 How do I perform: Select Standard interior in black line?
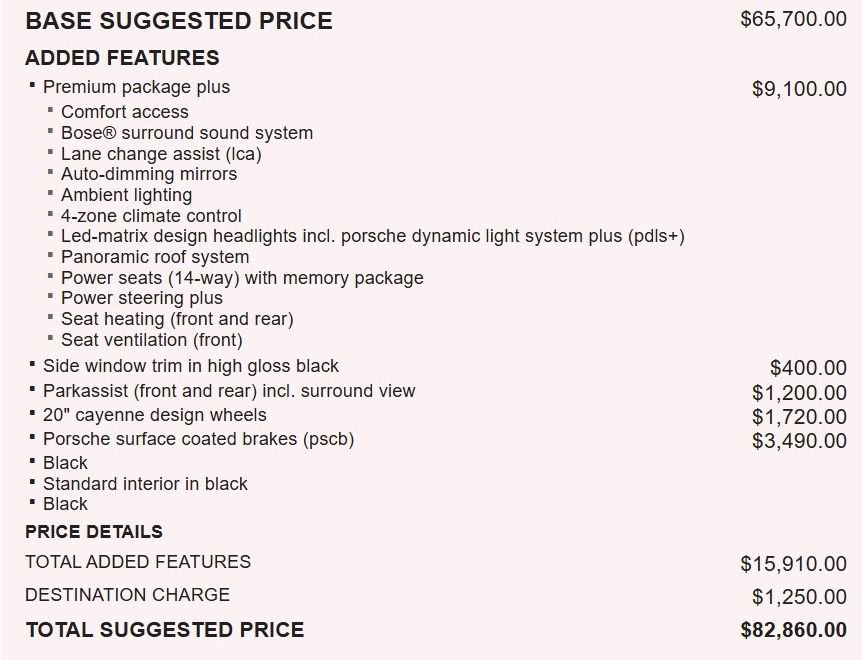tap(145, 484)
